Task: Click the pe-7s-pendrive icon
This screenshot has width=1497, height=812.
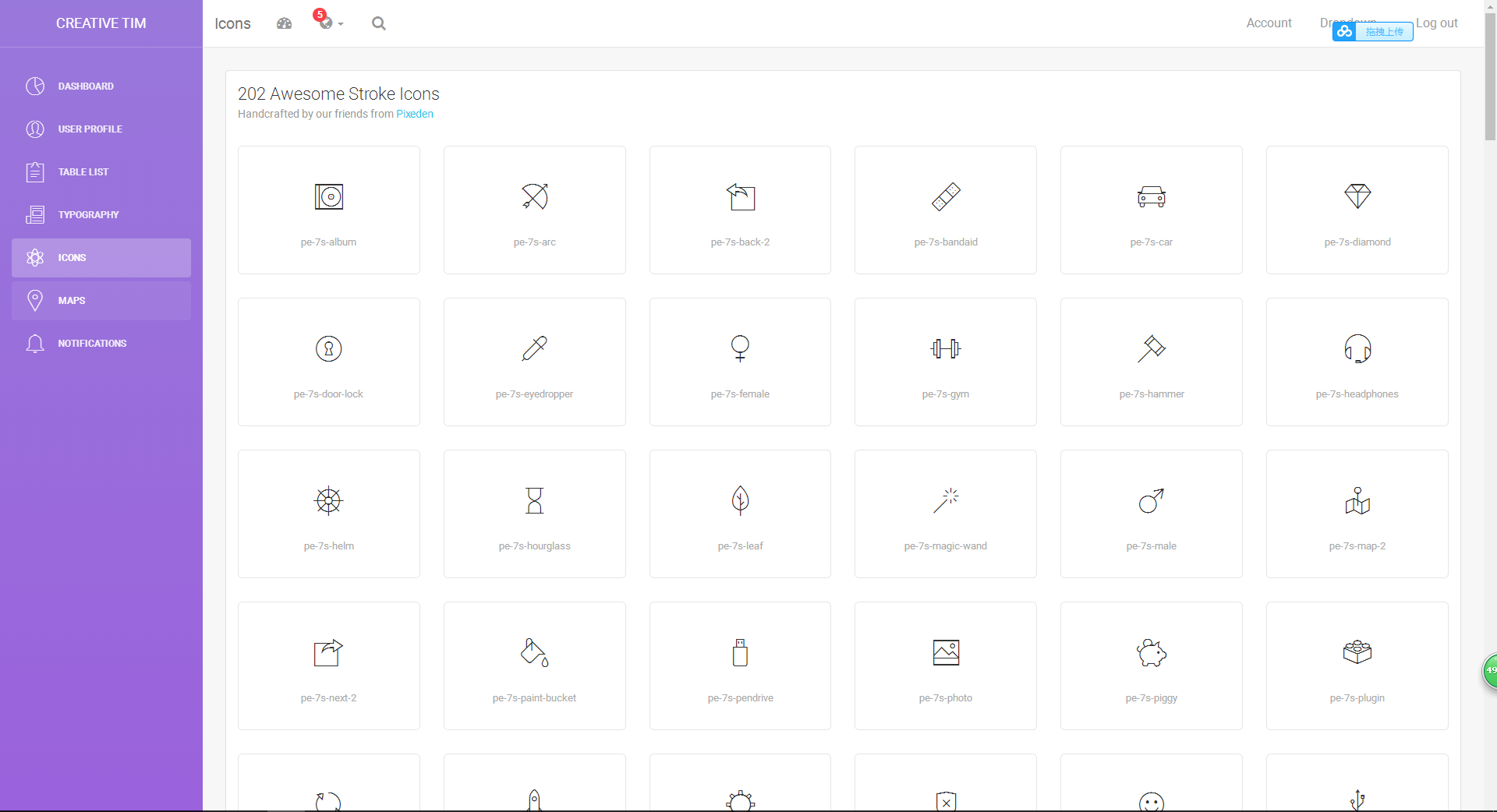Action: click(x=741, y=652)
